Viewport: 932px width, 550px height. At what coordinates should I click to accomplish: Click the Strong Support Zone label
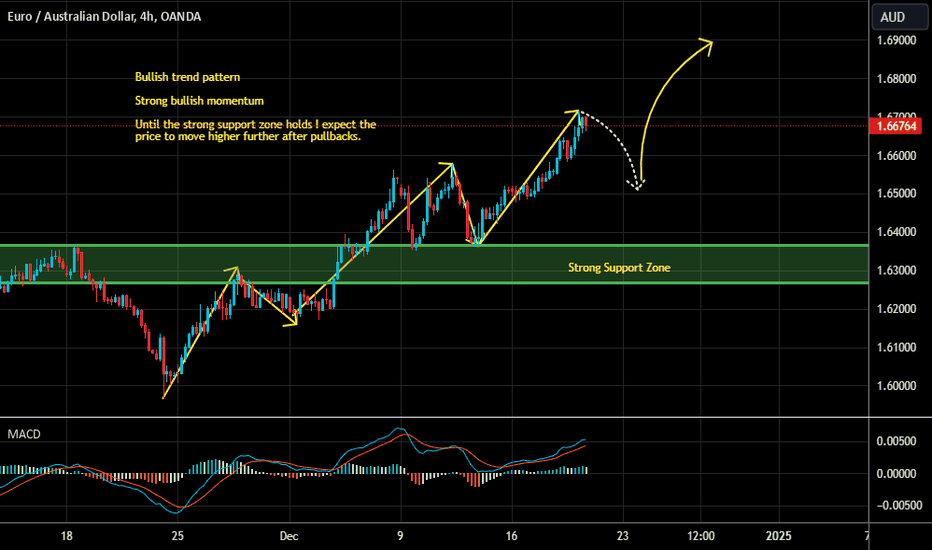coord(619,268)
